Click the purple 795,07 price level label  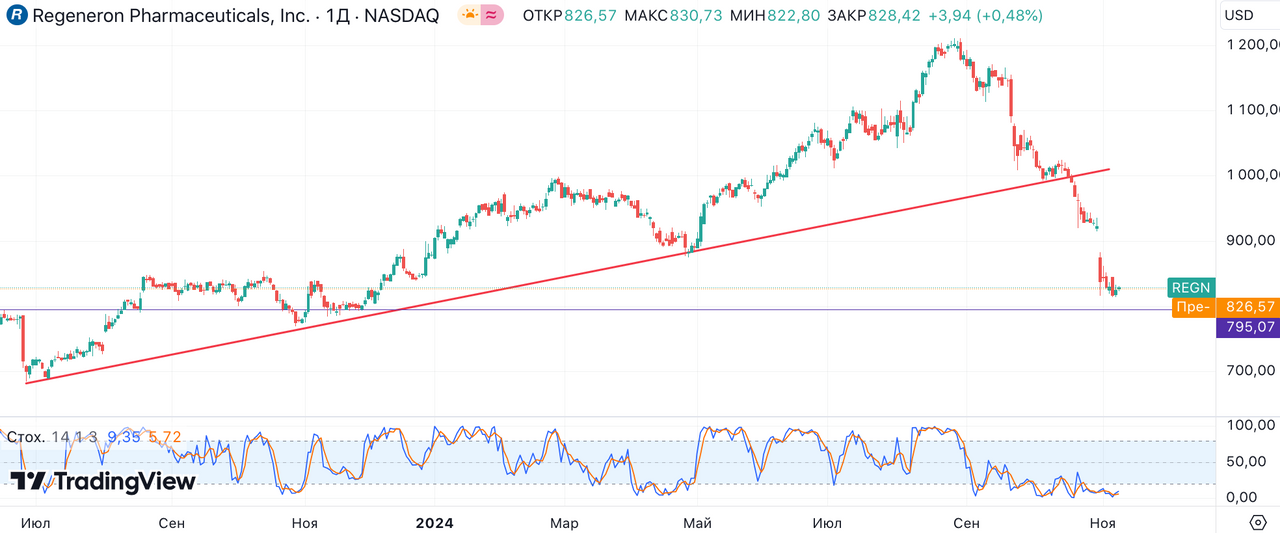[1248, 327]
